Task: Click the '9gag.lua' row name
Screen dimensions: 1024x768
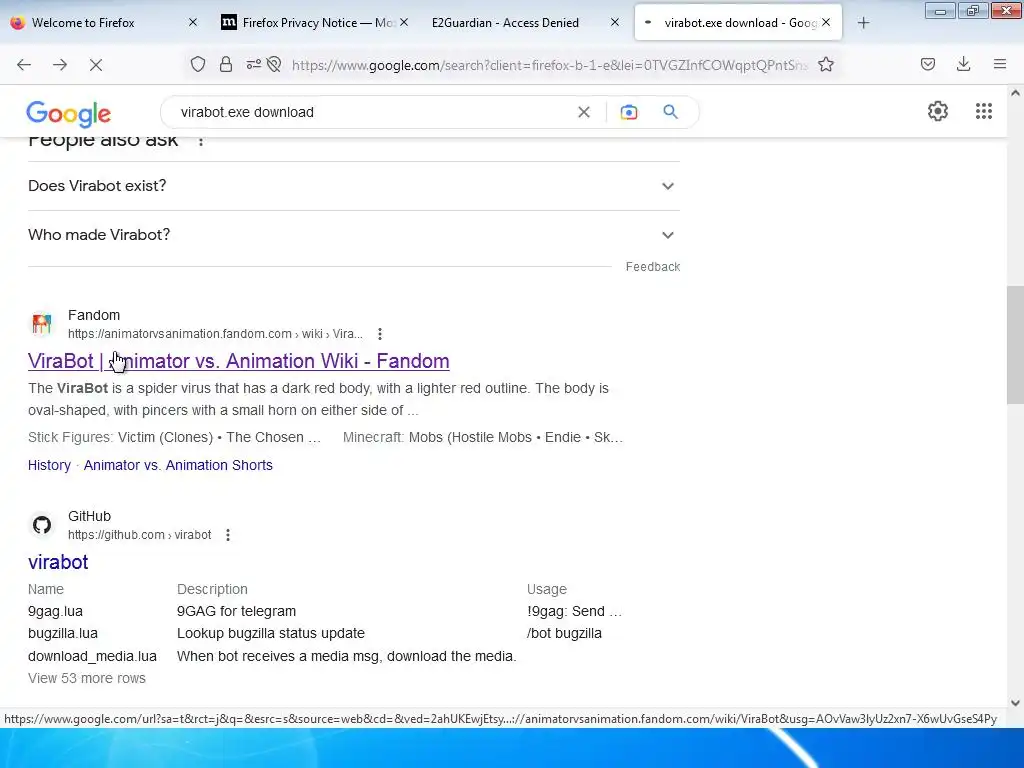Action: 56,612
